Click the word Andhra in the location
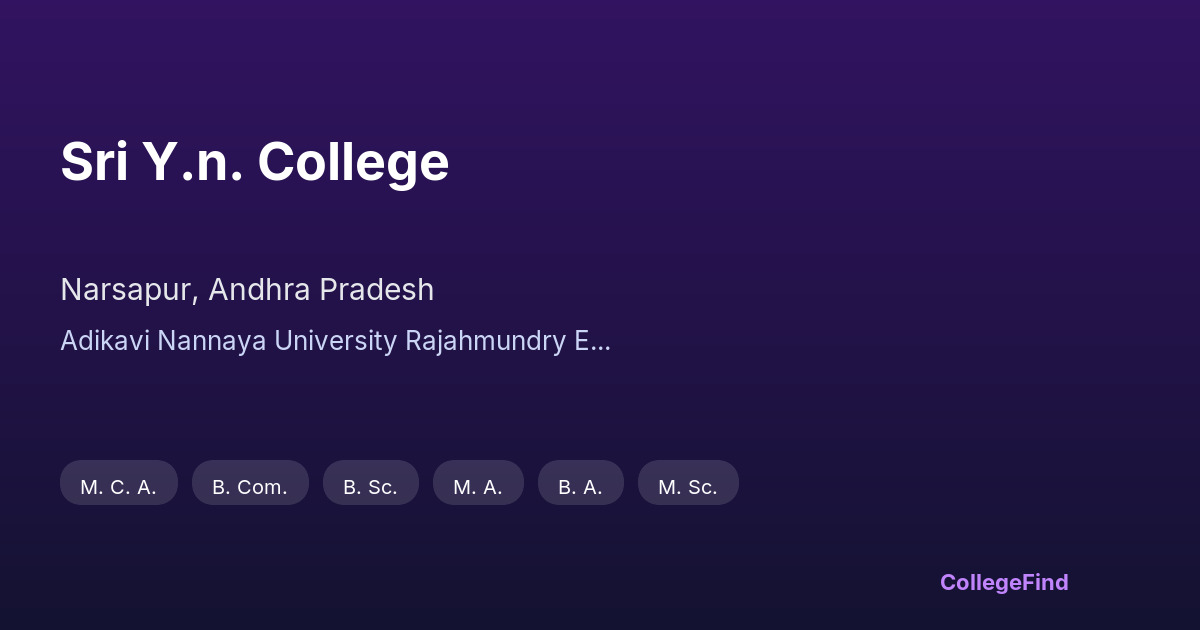1200x630 pixels. pos(260,290)
